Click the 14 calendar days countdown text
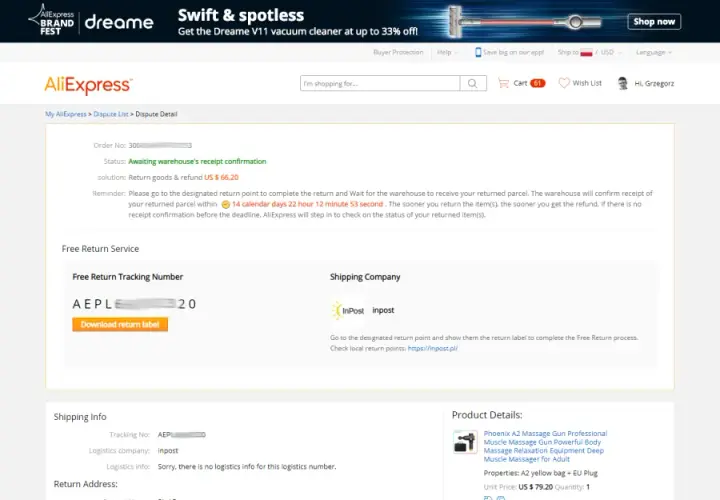720x500 pixels. coord(307,204)
